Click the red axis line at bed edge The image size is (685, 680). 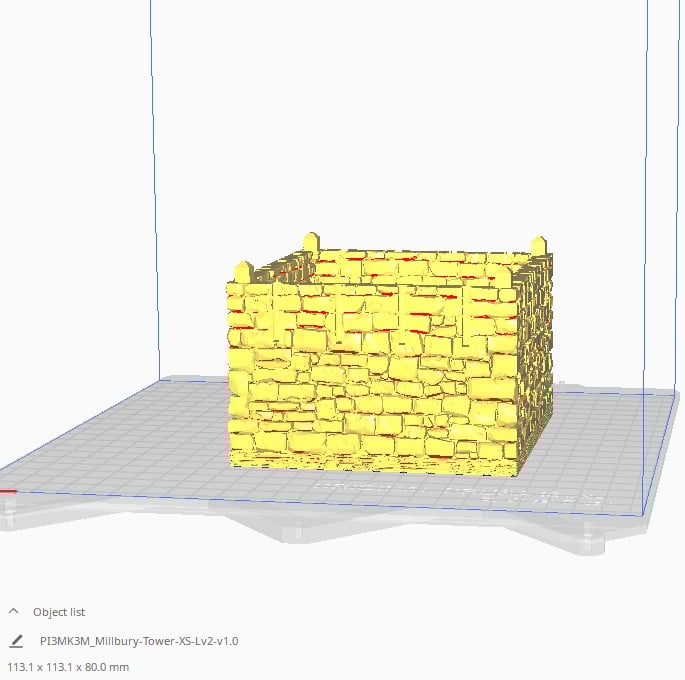8,491
